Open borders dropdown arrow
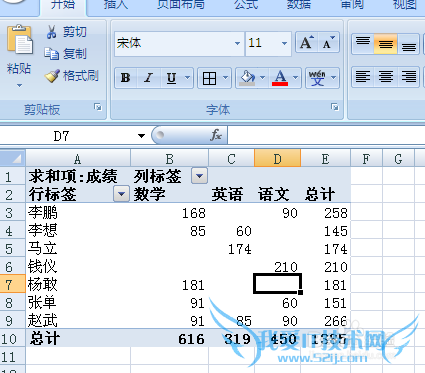Image resolution: width=425 pixels, height=373 pixels. coord(226,78)
